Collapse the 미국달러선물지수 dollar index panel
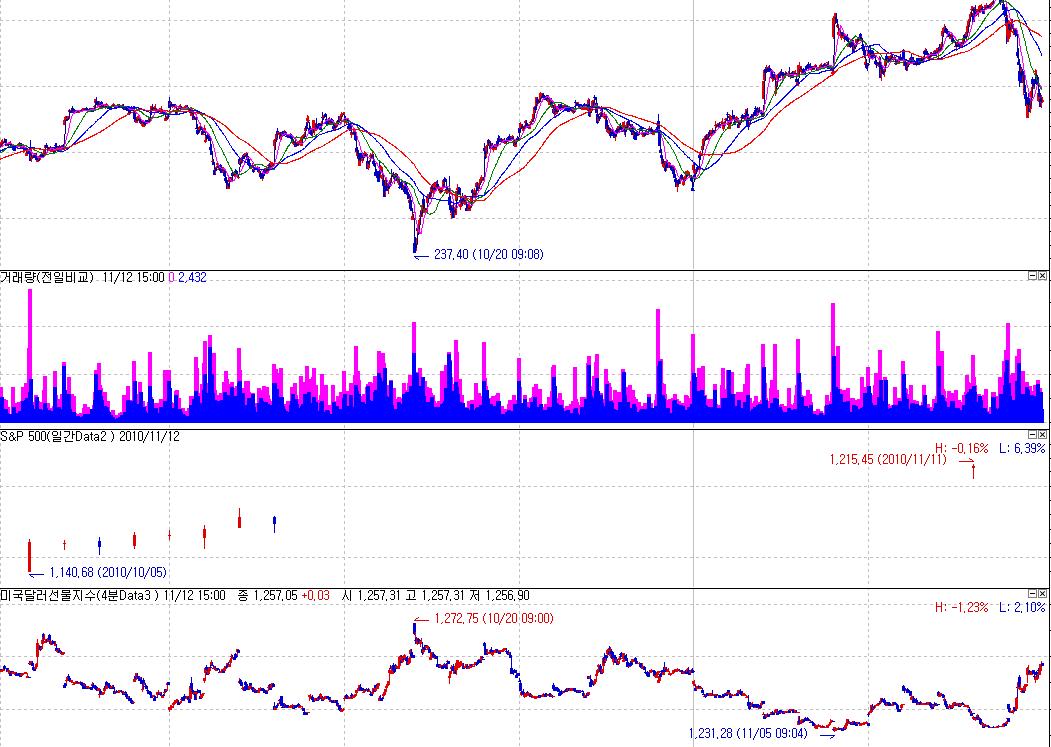 [1032, 594]
